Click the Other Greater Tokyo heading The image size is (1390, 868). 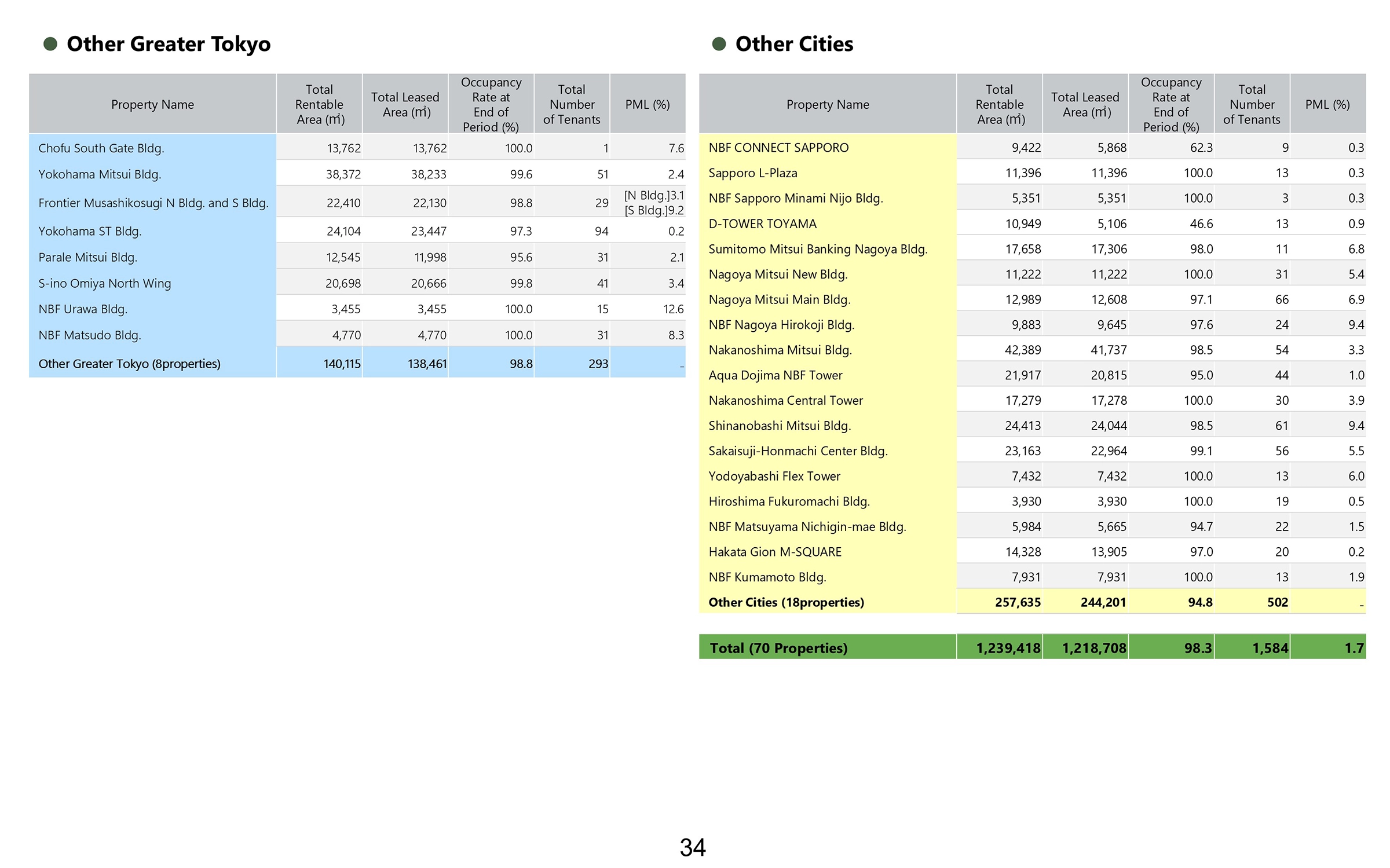[x=169, y=44]
